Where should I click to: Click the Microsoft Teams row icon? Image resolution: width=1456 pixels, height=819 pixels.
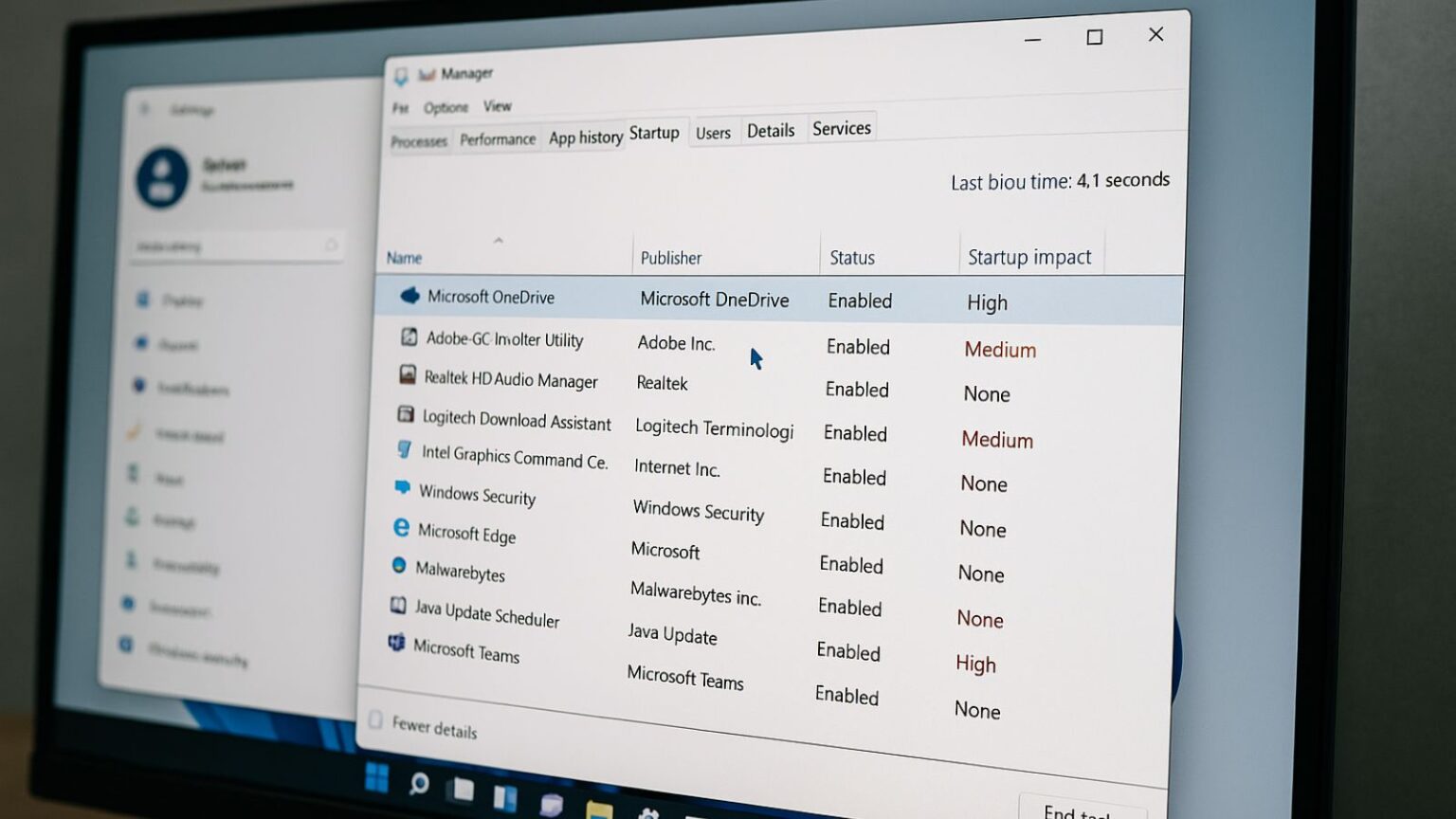(396, 643)
